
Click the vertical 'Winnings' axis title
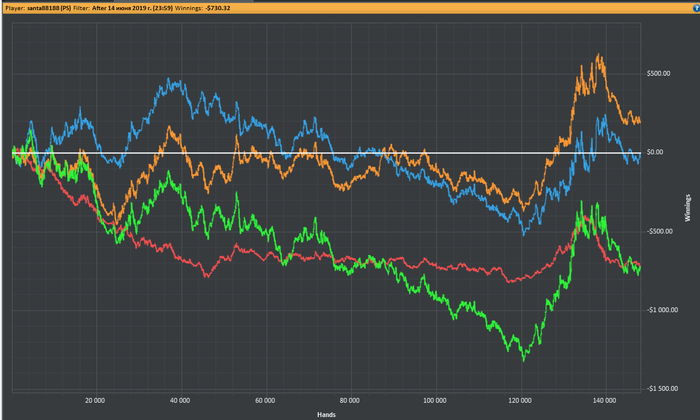click(x=688, y=208)
